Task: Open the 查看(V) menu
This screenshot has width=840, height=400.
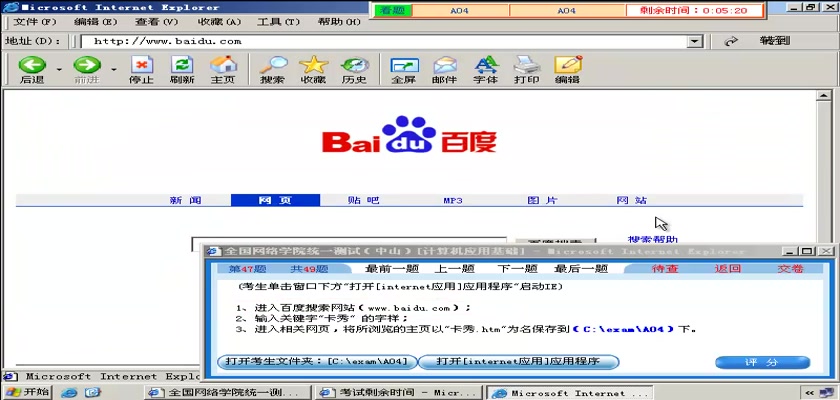Action: click(156, 22)
